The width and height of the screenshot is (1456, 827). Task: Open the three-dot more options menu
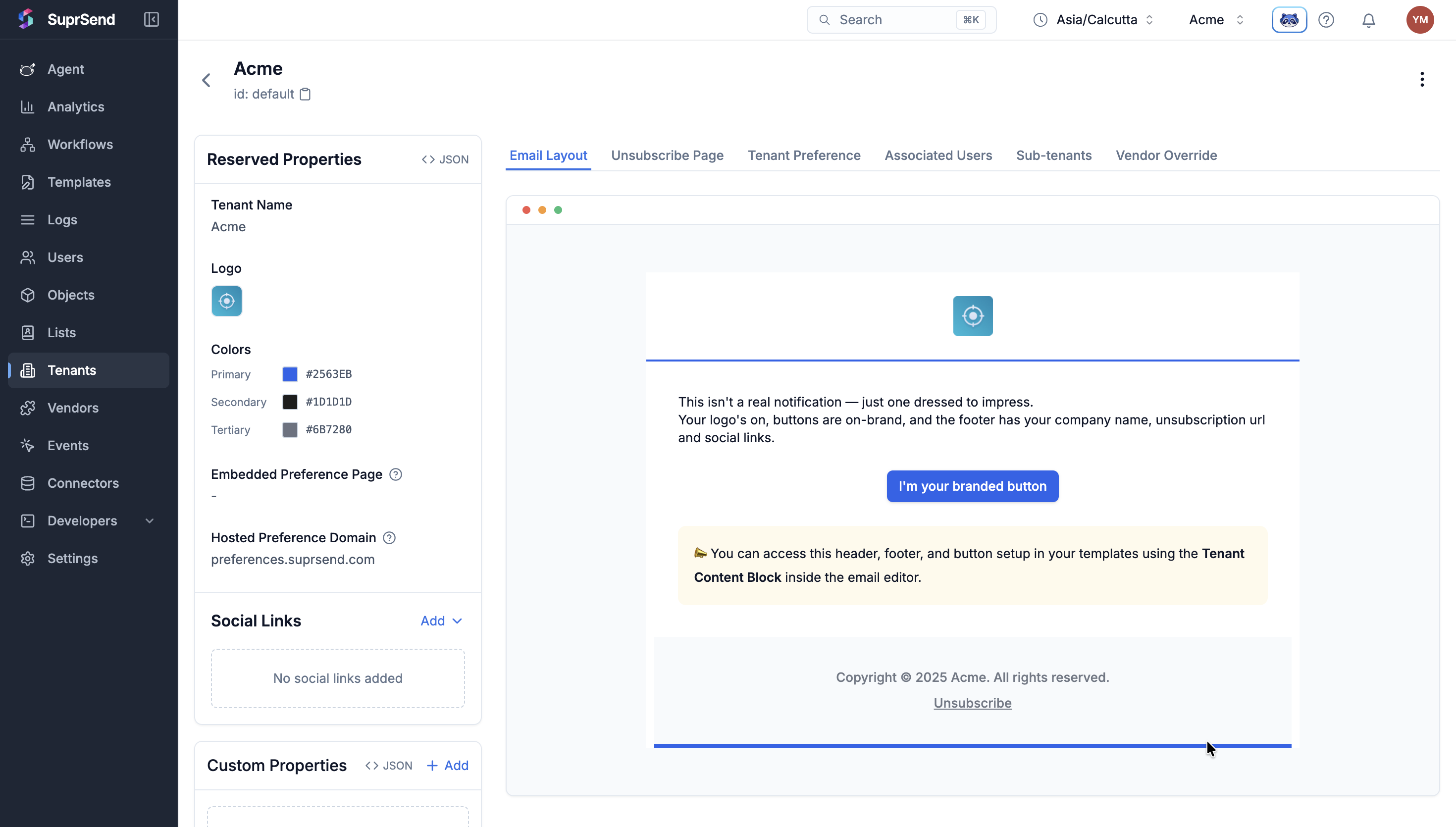pyautogui.click(x=1422, y=80)
